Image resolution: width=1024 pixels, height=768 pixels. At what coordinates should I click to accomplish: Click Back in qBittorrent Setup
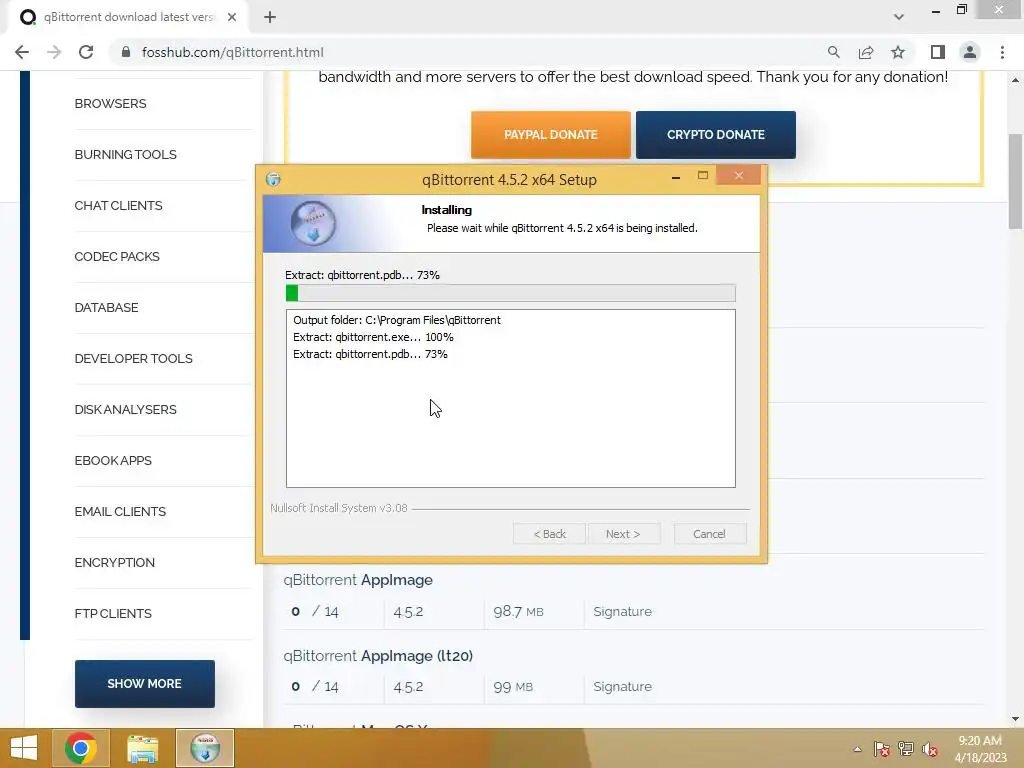click(549, 534)
